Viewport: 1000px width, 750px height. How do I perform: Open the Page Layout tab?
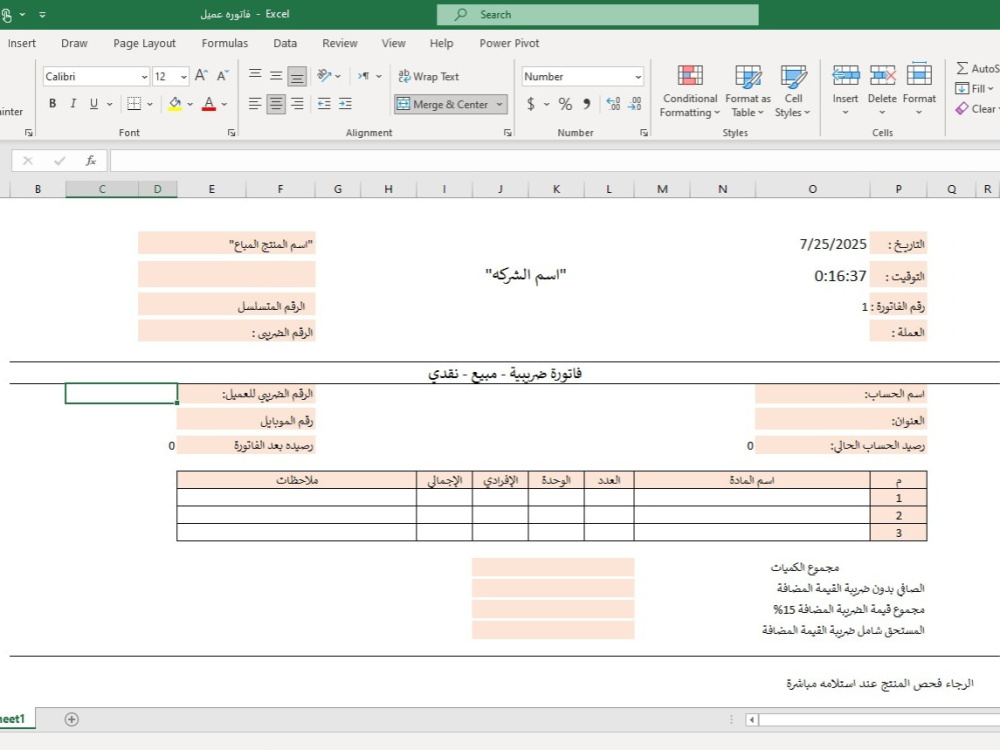[x=144, y=43]
